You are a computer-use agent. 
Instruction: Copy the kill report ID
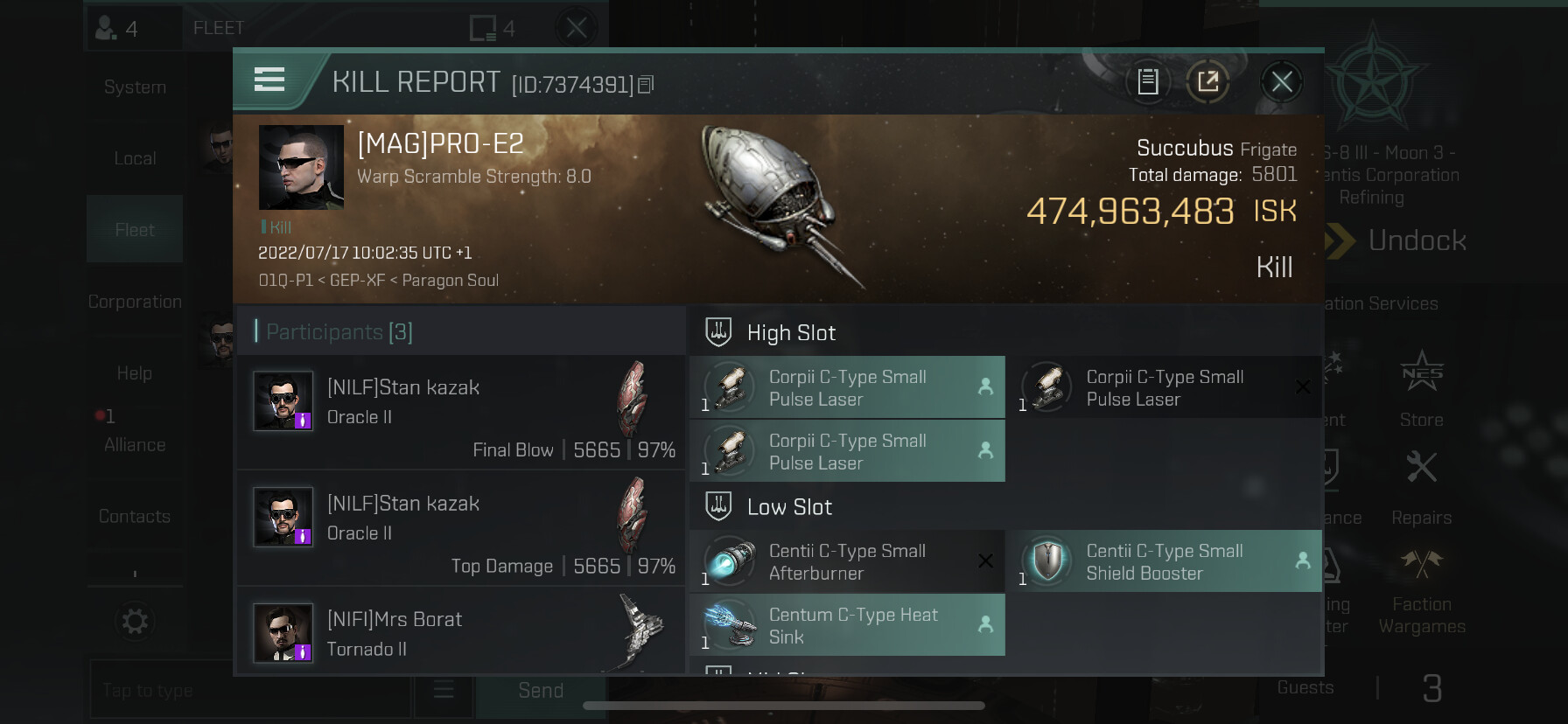tap(646, 85)
